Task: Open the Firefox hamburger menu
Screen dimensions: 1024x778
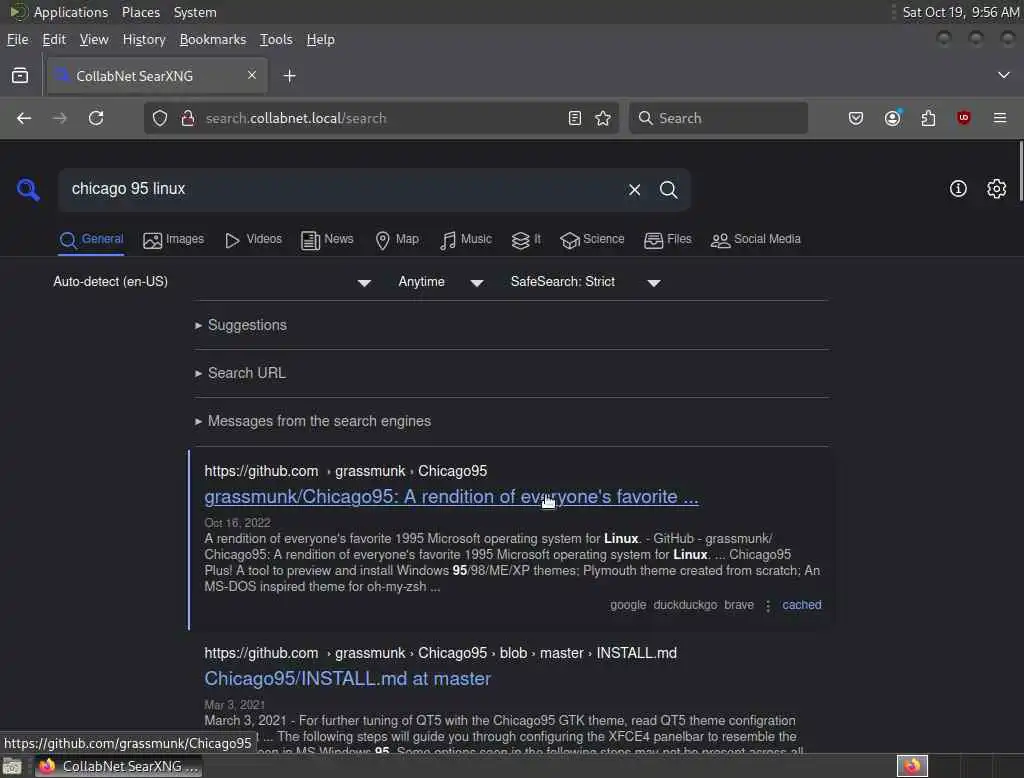Action: pyautogui.click(x=1000, y=118)
